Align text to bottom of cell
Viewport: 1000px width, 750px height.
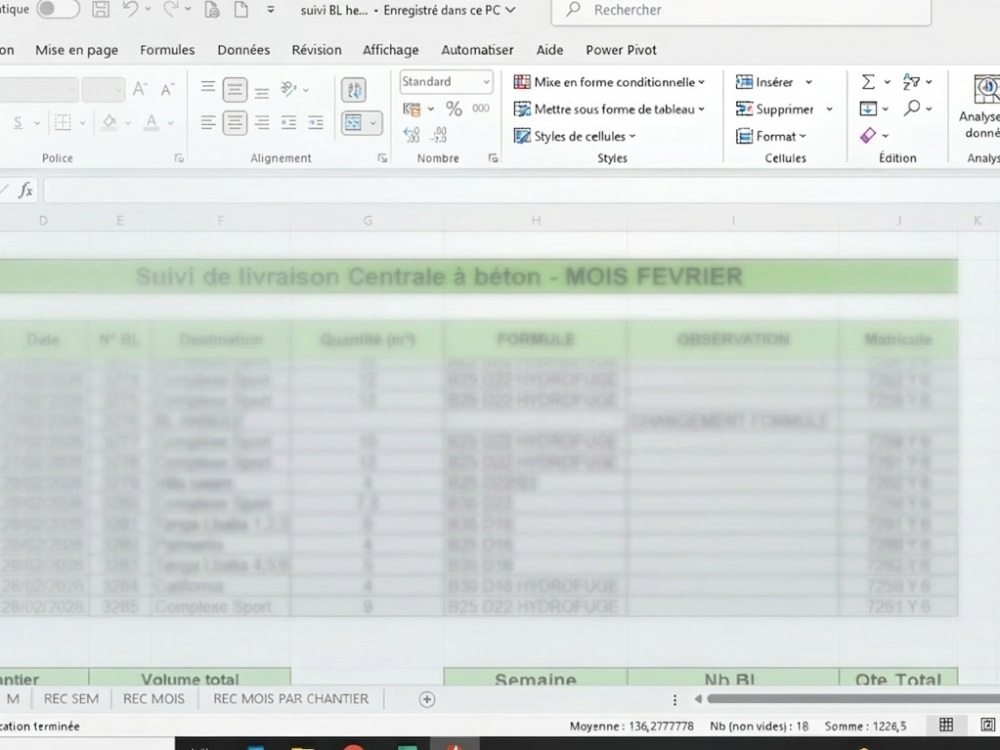click(x=261, y=92)
